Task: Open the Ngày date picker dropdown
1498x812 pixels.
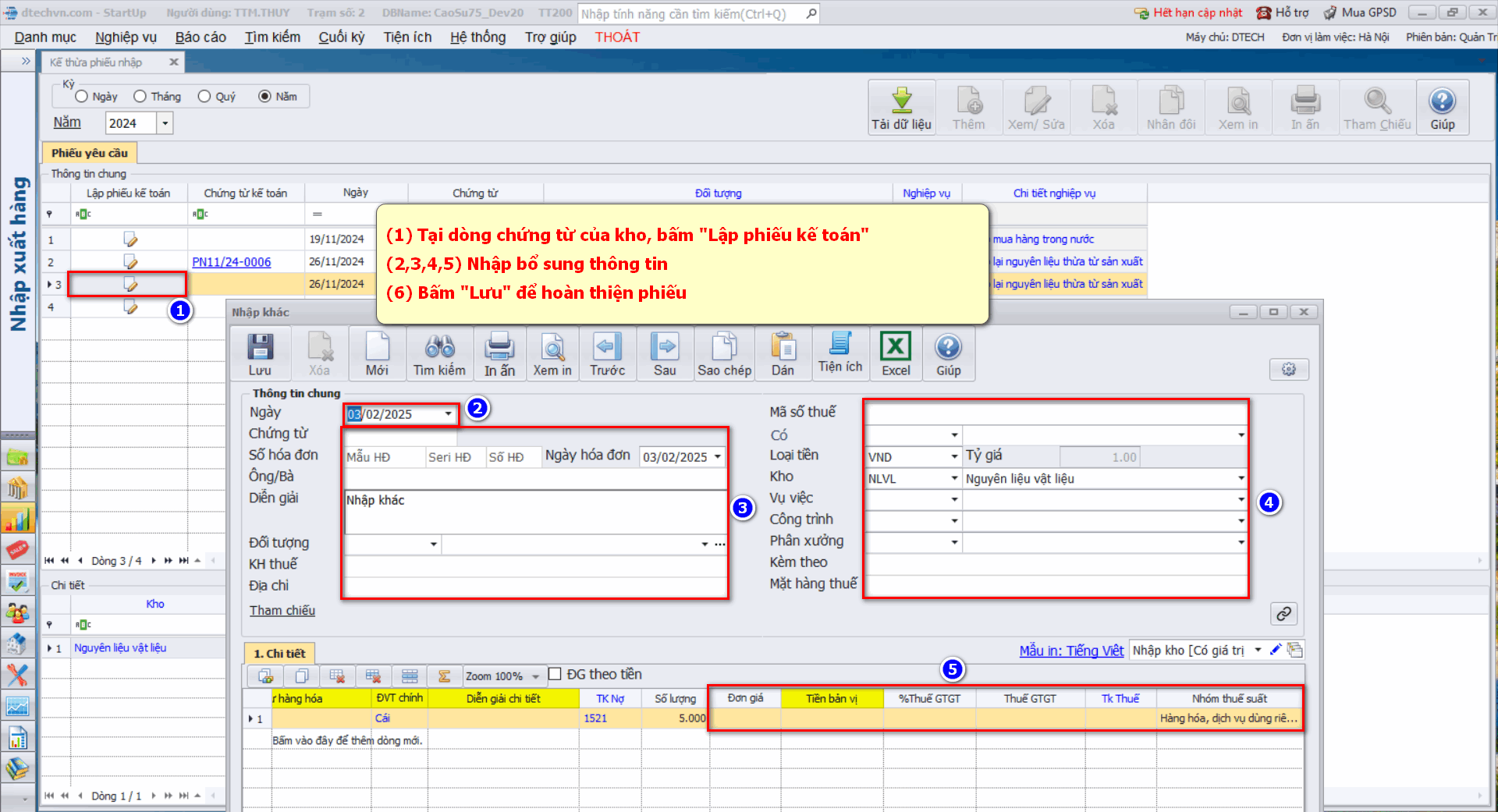Action: click(448, 414)
